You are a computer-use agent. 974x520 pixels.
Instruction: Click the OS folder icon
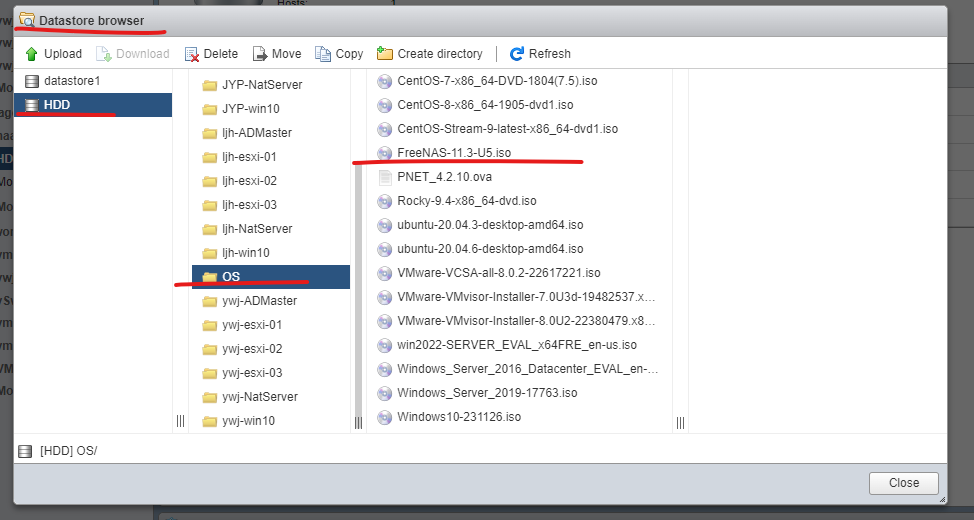click(209, 277)
